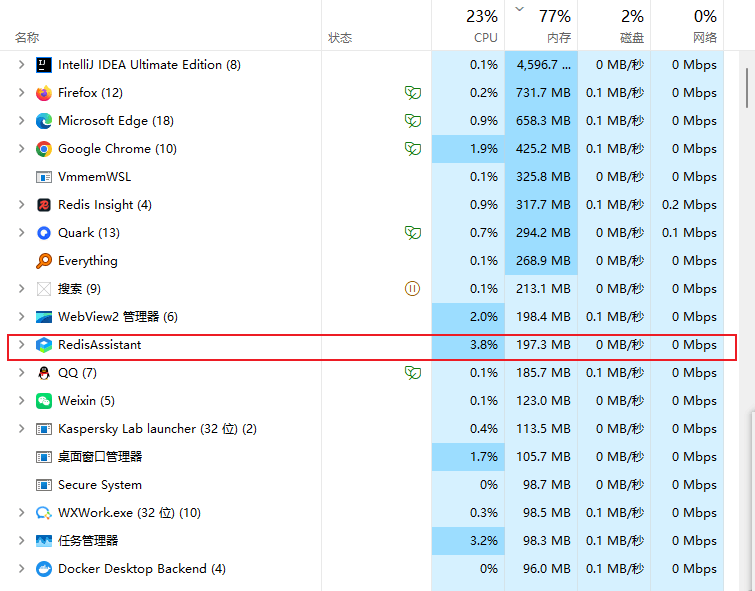The height and width of the screenshot is (591, 755).
Task: Click the 0.2 Mbps network value
Action: (689, 205)
